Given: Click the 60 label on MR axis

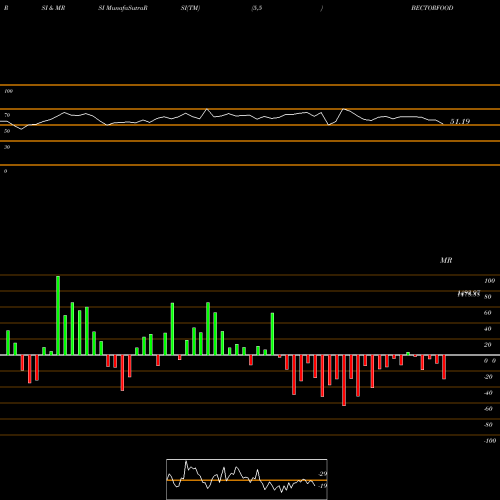Looking at the screenshot, I should pos(488,313).
